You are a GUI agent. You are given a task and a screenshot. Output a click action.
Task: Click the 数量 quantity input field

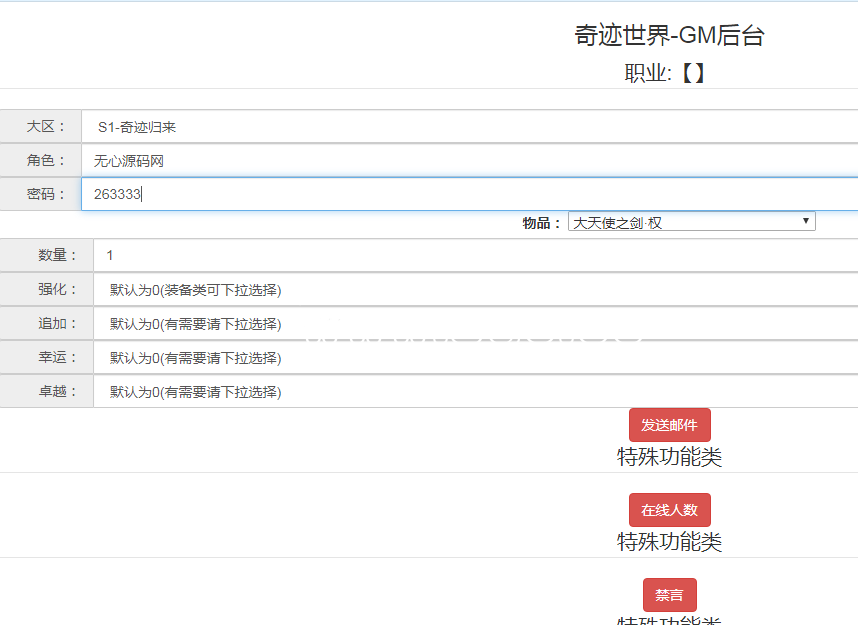[474, 256]
